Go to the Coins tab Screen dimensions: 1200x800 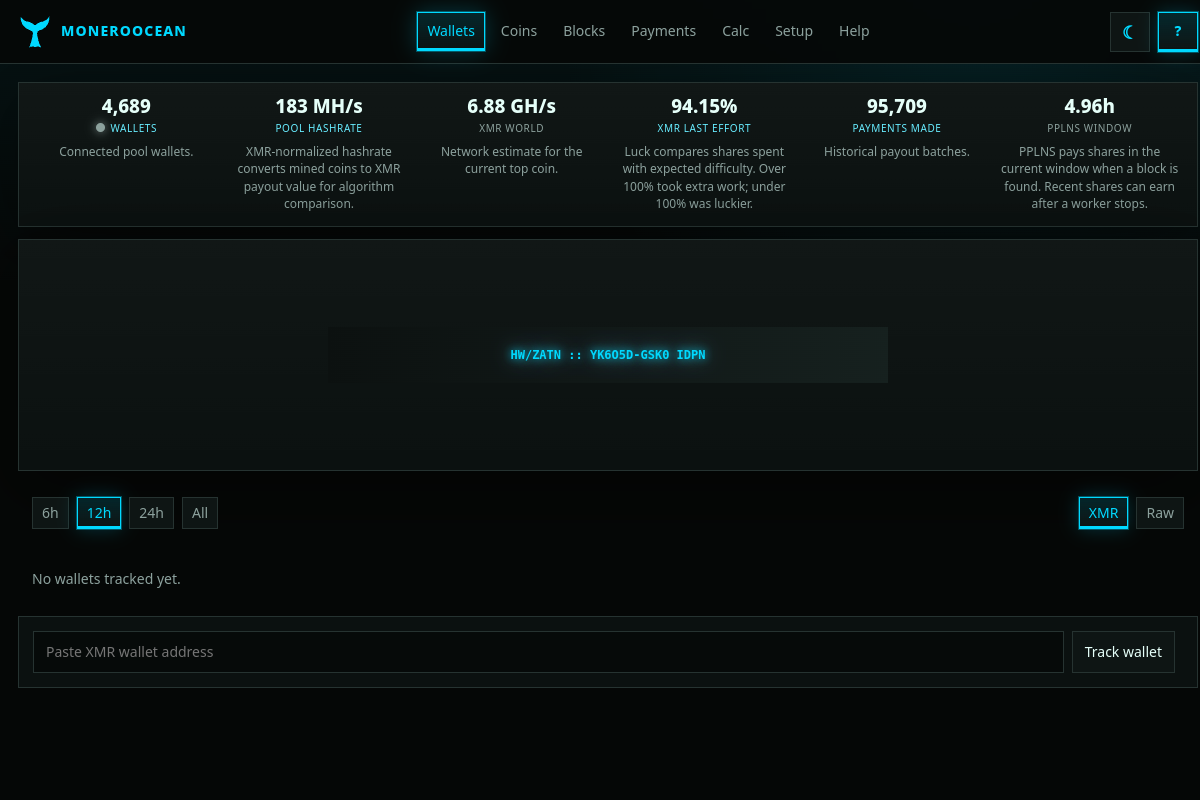click(519, 31)
